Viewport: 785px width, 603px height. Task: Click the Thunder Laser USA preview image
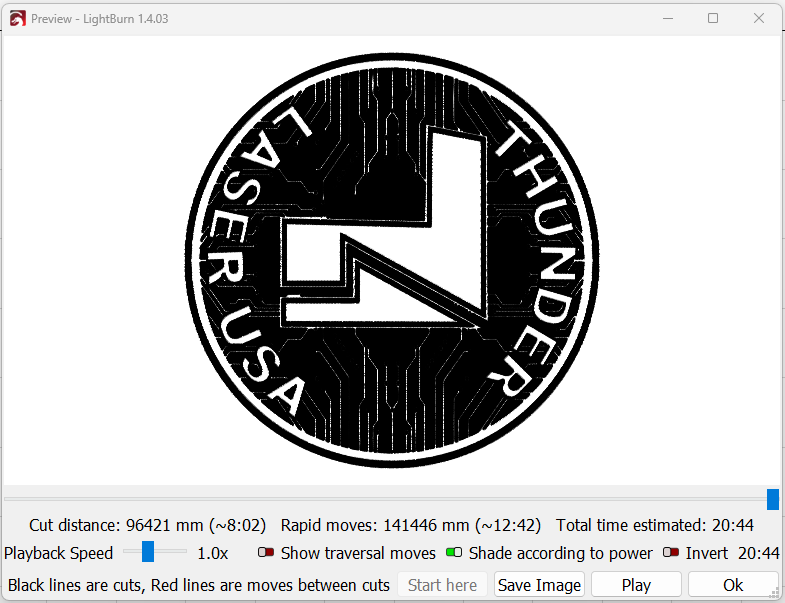tap(392, 260)
